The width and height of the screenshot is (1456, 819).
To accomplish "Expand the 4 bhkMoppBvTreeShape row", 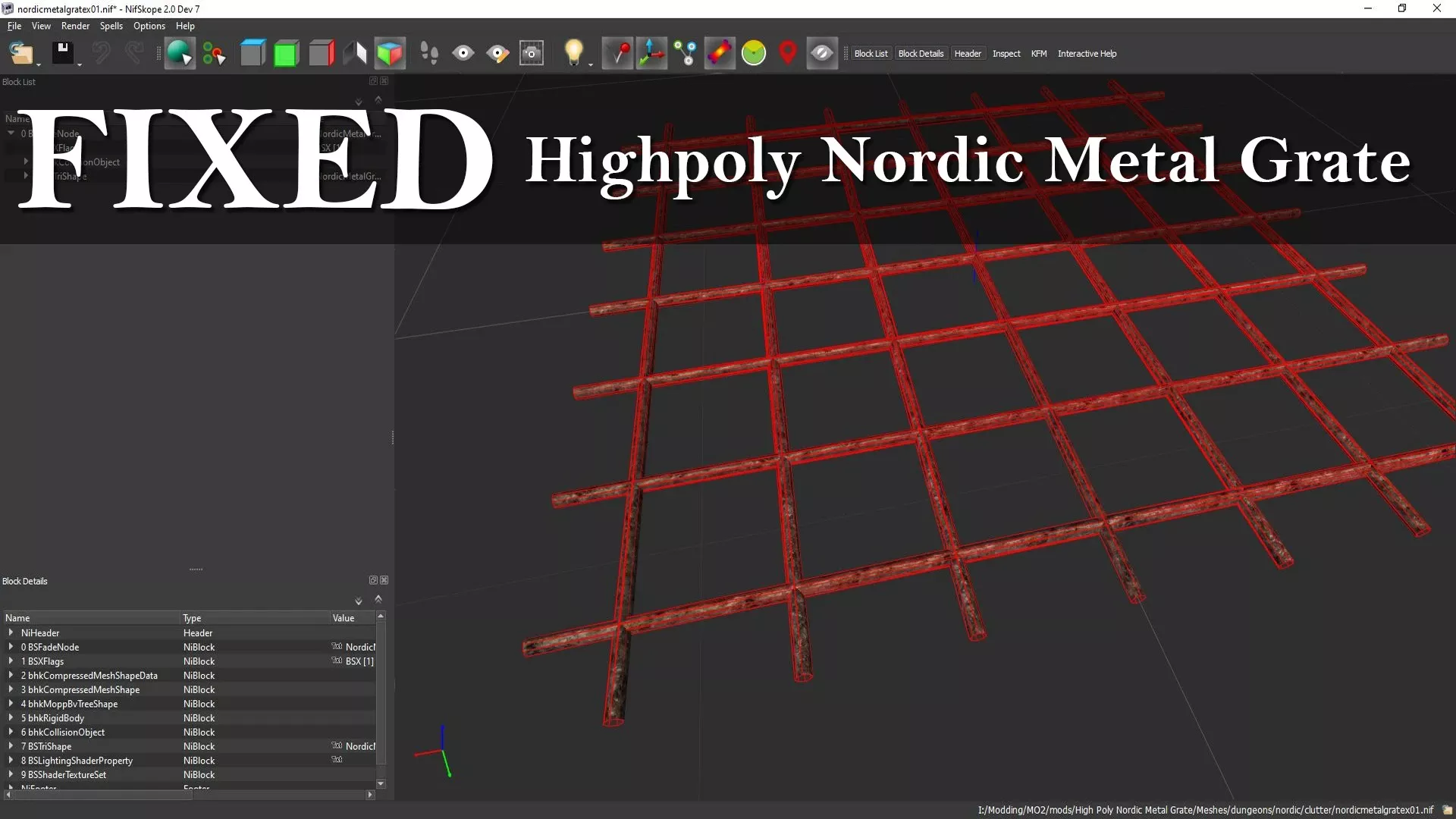I will (x=11, y=704).
